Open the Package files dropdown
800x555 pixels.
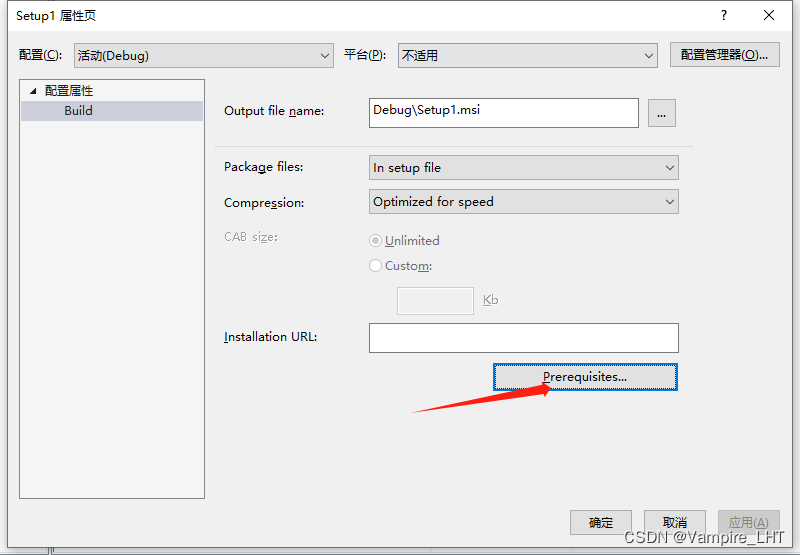tap(523, 168)
